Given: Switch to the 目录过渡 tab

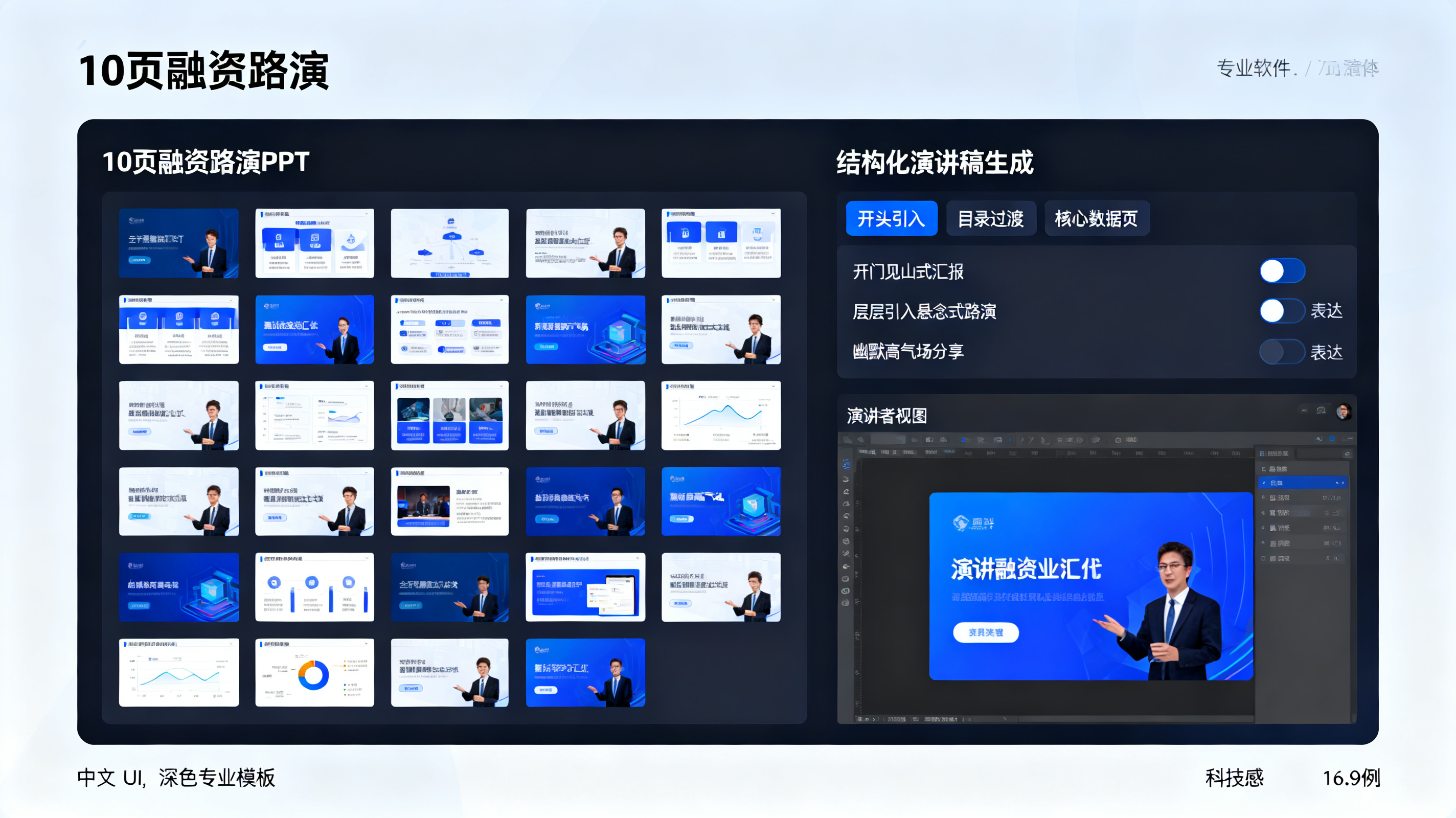Looking at the screenshot, I should pos(991,218).
